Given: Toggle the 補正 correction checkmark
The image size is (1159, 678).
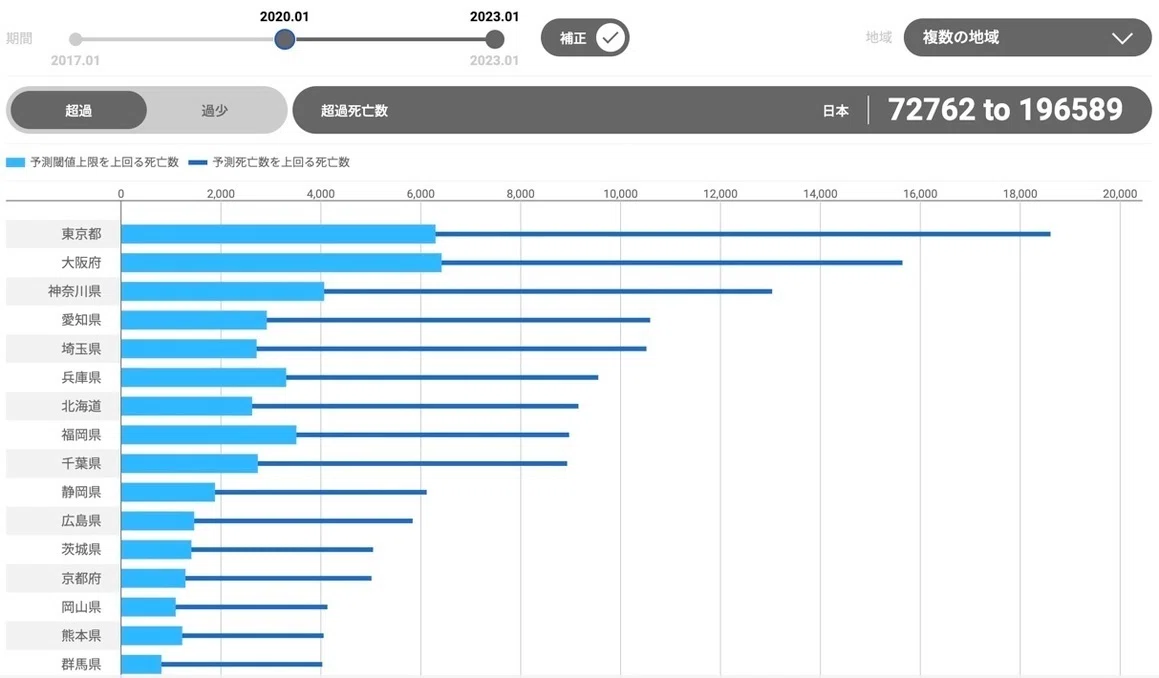Looking at the screenshot, I should (x=611, y=38).
